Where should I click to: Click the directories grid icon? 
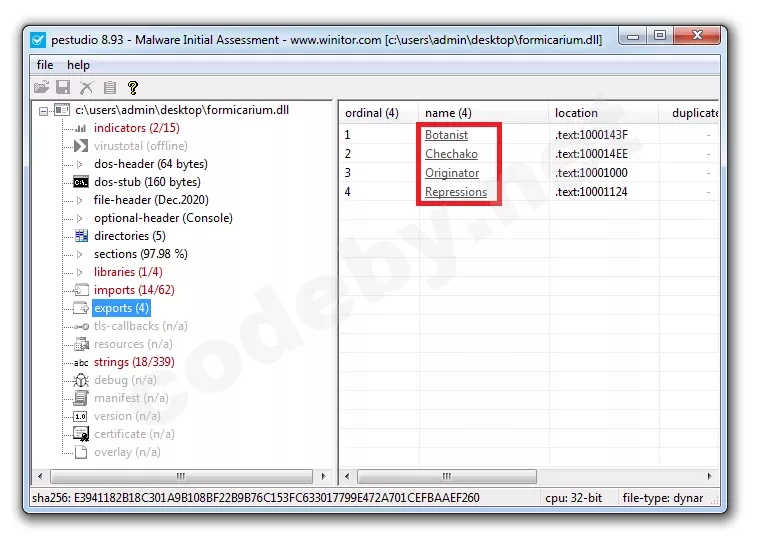(81, 236)
